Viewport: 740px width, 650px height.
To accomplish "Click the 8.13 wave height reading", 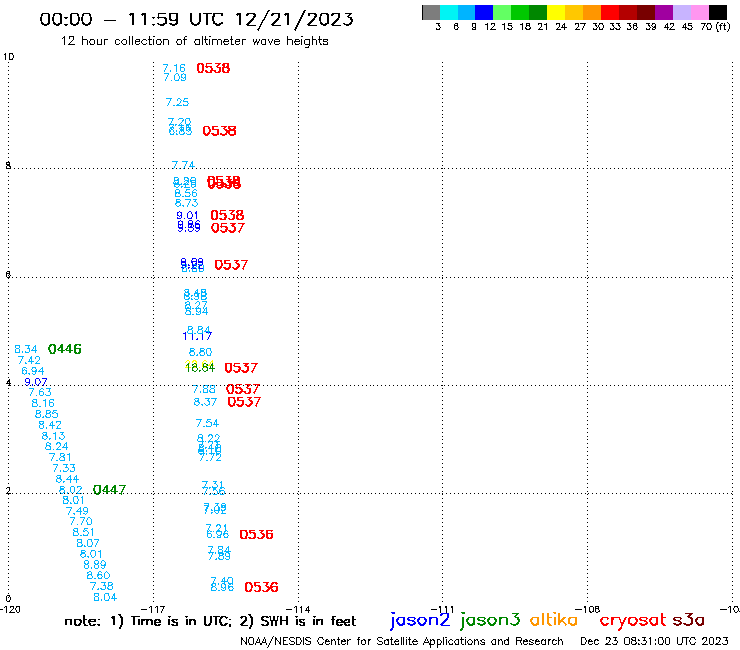I will click(x=53, y=436).
